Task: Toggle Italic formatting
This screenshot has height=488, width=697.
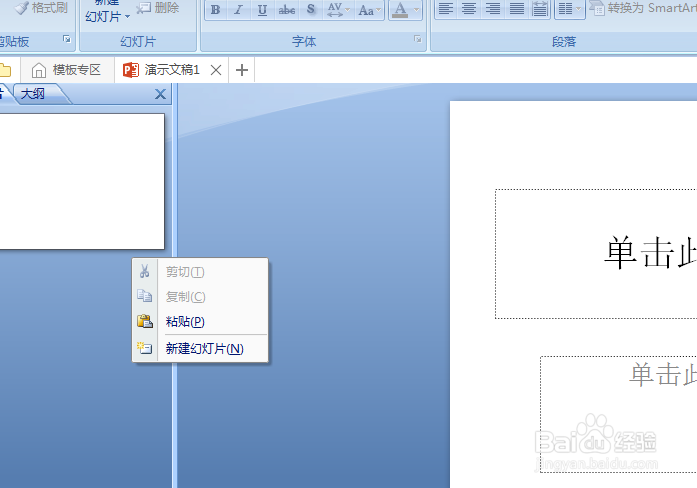Action: [x=239, y=9]
